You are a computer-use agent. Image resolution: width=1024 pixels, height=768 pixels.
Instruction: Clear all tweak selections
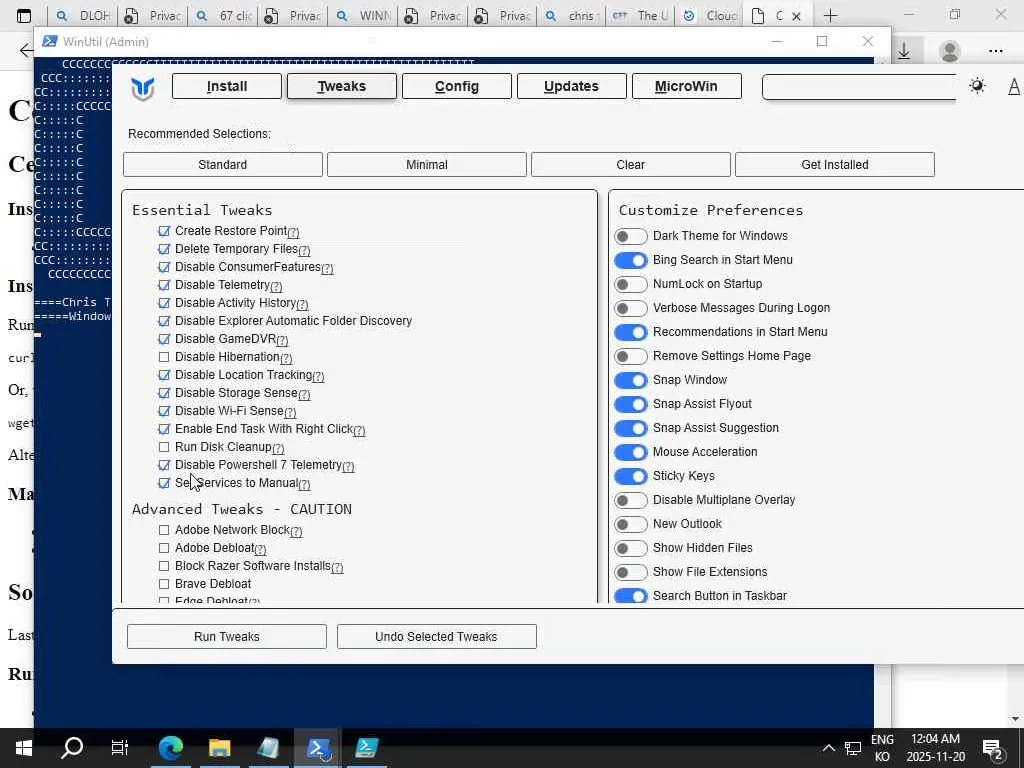point(631,165)
